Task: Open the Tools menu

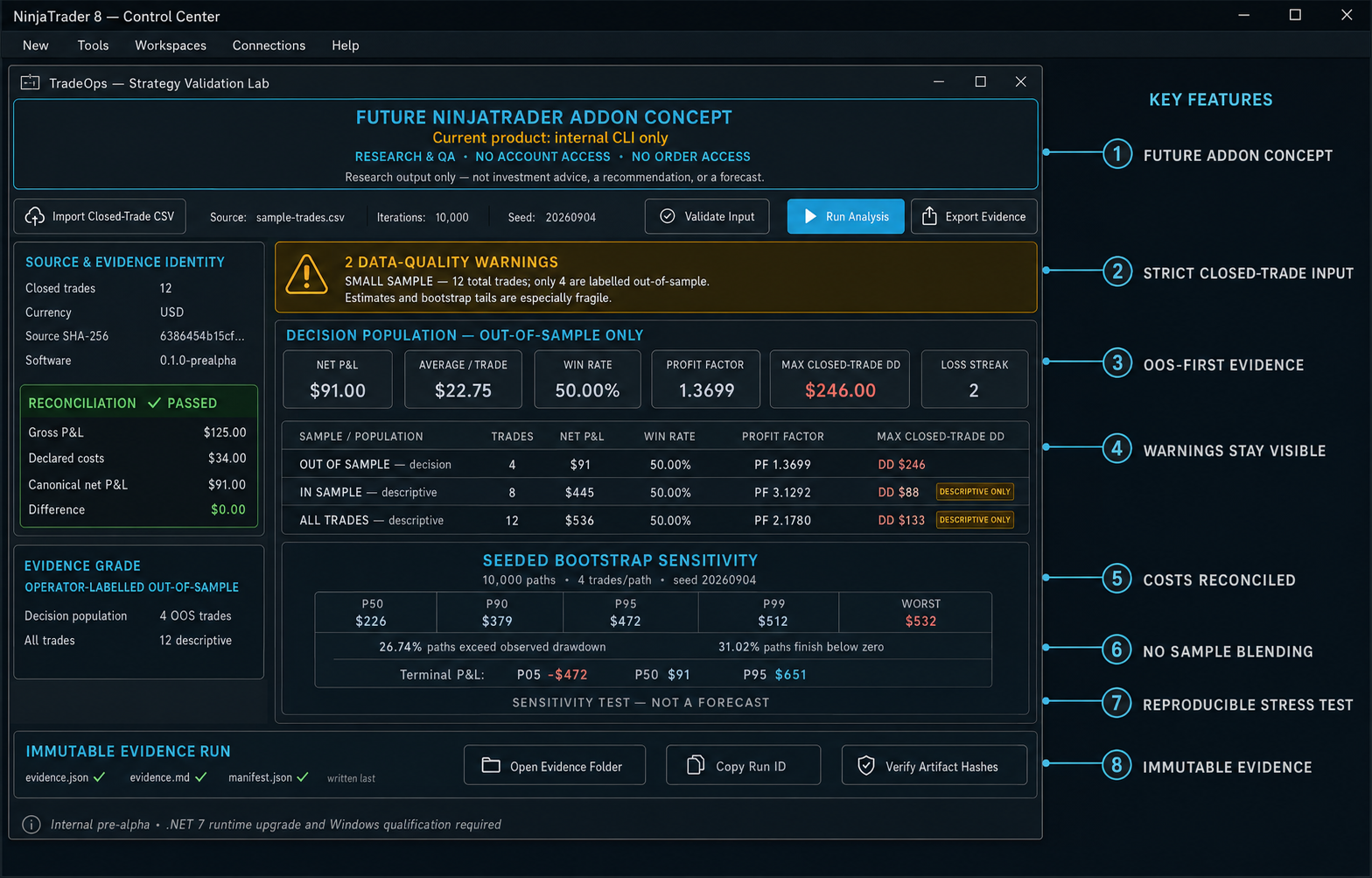Action: [93, 46]
